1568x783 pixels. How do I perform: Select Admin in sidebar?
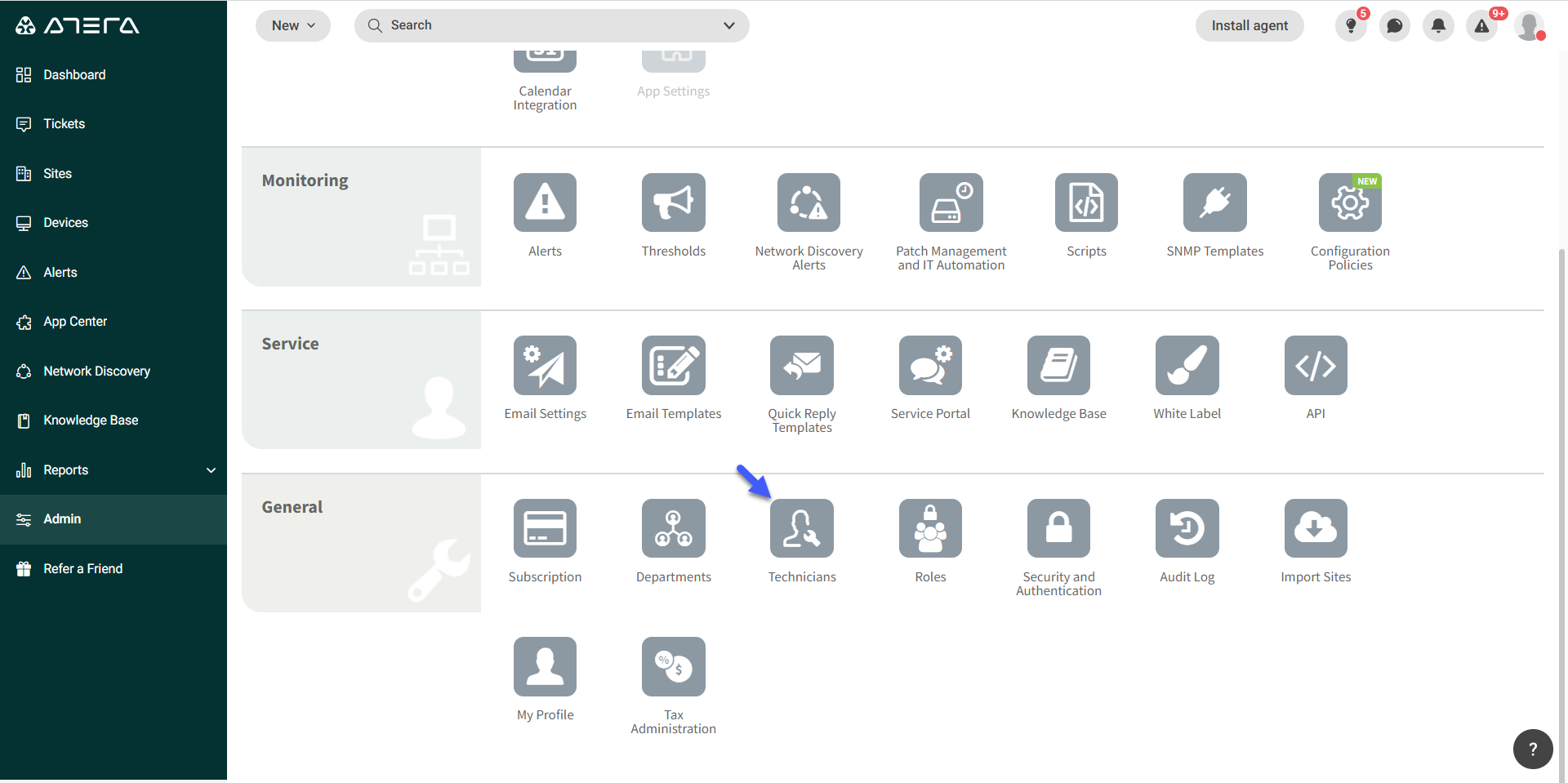coord(114,519)
